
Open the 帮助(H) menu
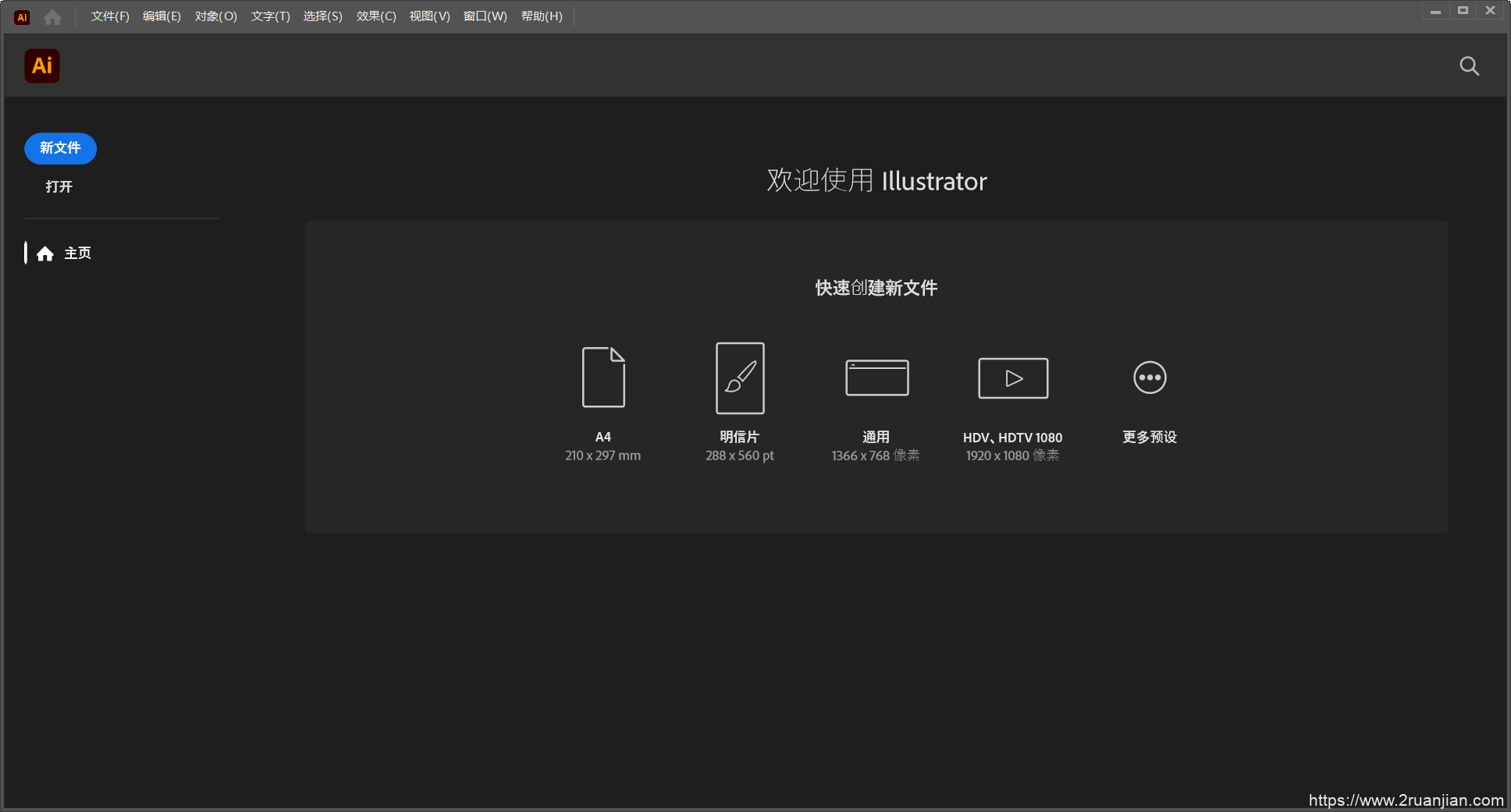[x=542, y=16]
